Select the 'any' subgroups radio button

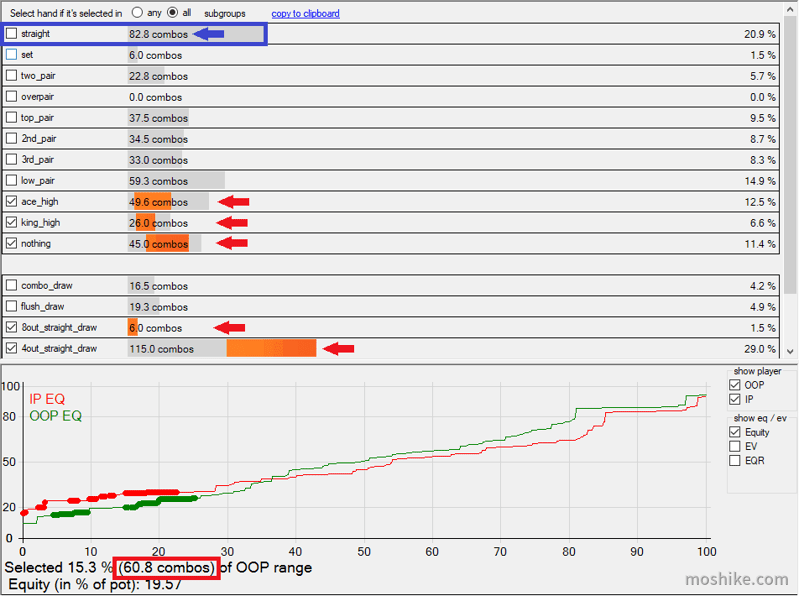[x=137, y=13]
